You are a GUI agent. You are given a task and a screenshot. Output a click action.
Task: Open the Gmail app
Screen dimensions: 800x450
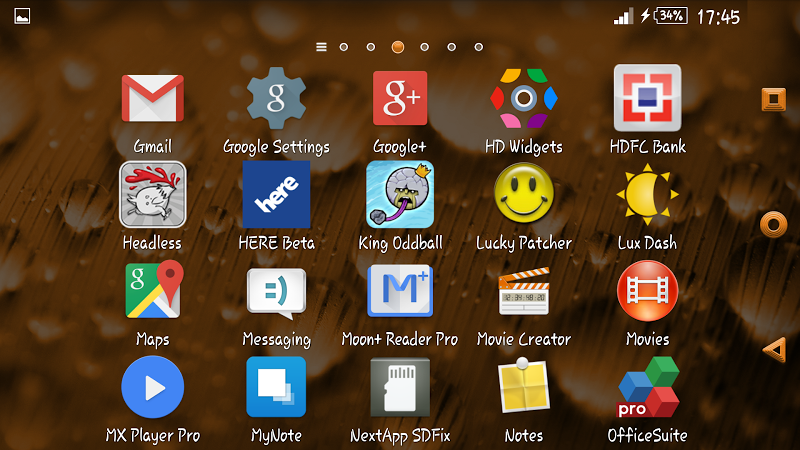pyautogui.click(x=153, y=98)
